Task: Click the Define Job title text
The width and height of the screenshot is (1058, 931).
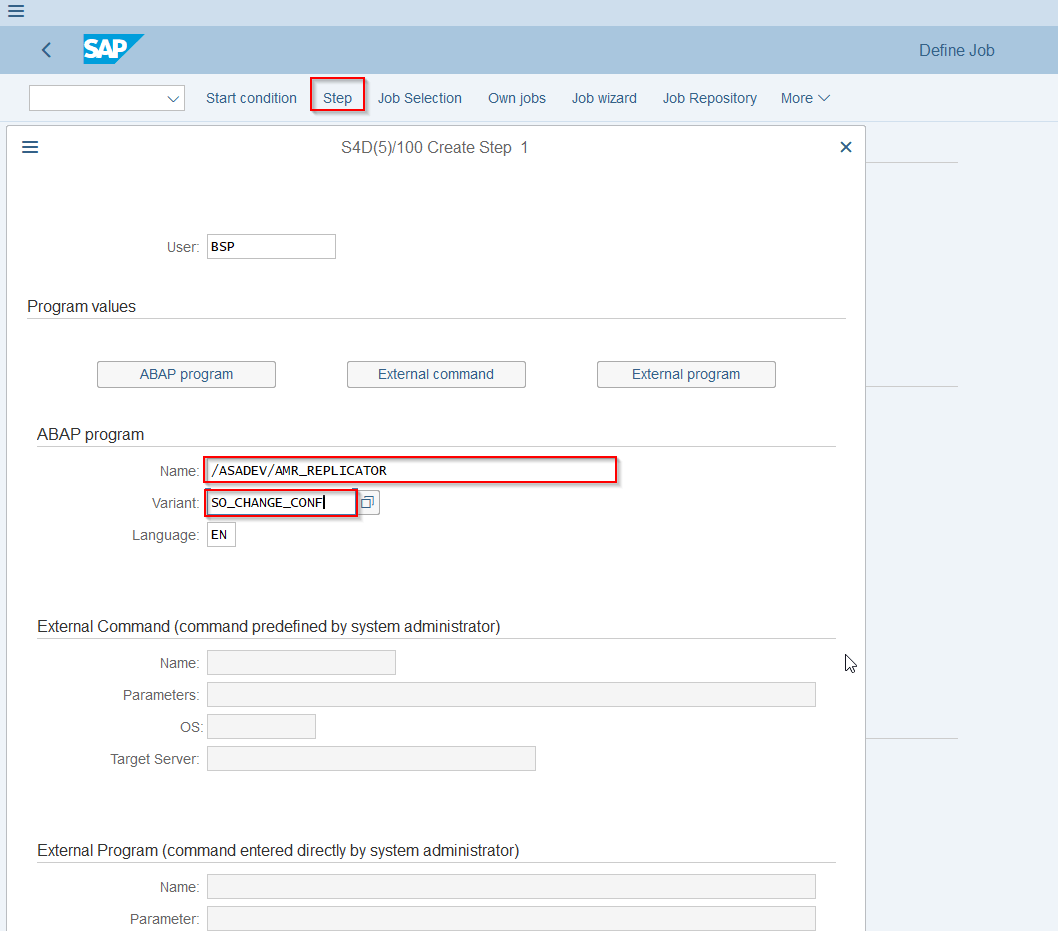Action: click(957, 51)
